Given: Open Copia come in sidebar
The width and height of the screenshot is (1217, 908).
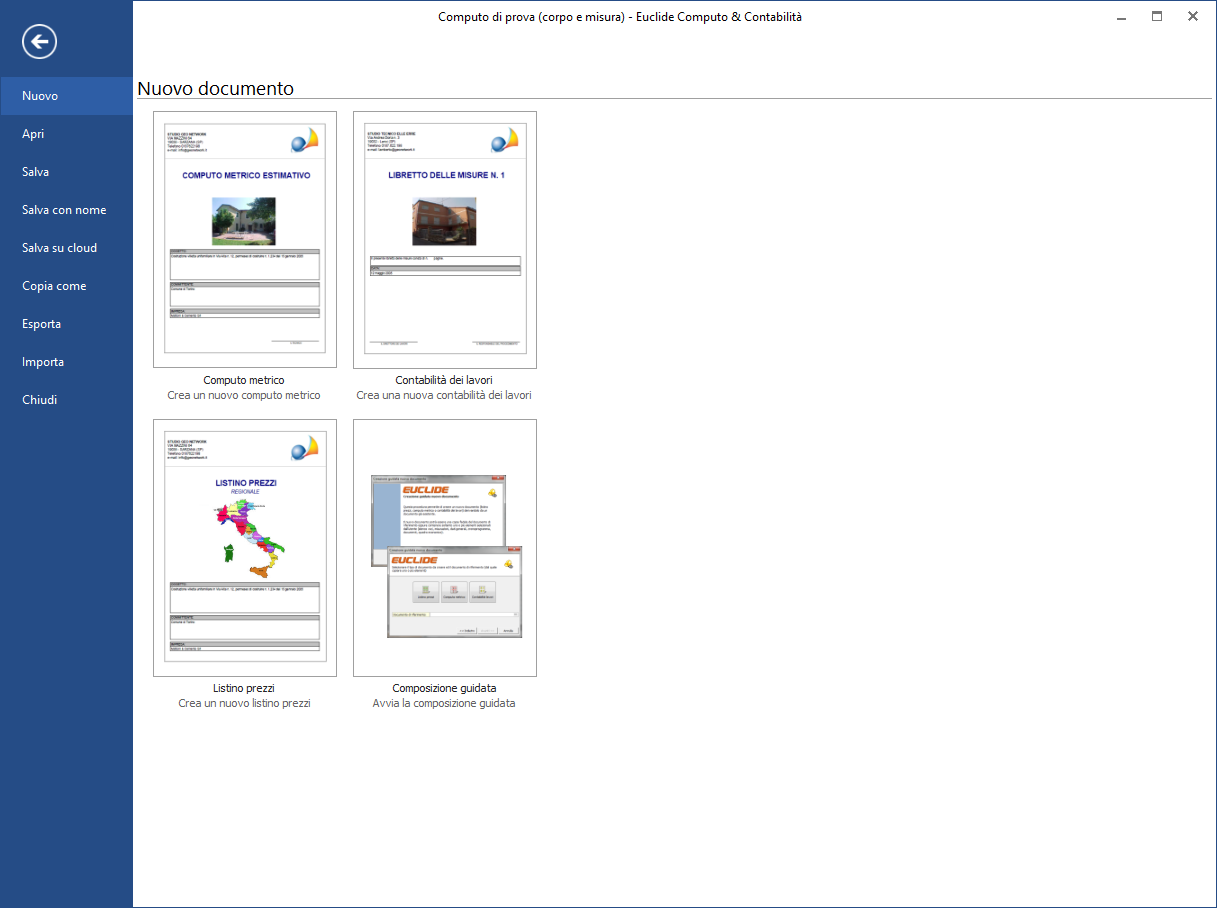Looking at the screenshot, I should click(x=54, y=286).
